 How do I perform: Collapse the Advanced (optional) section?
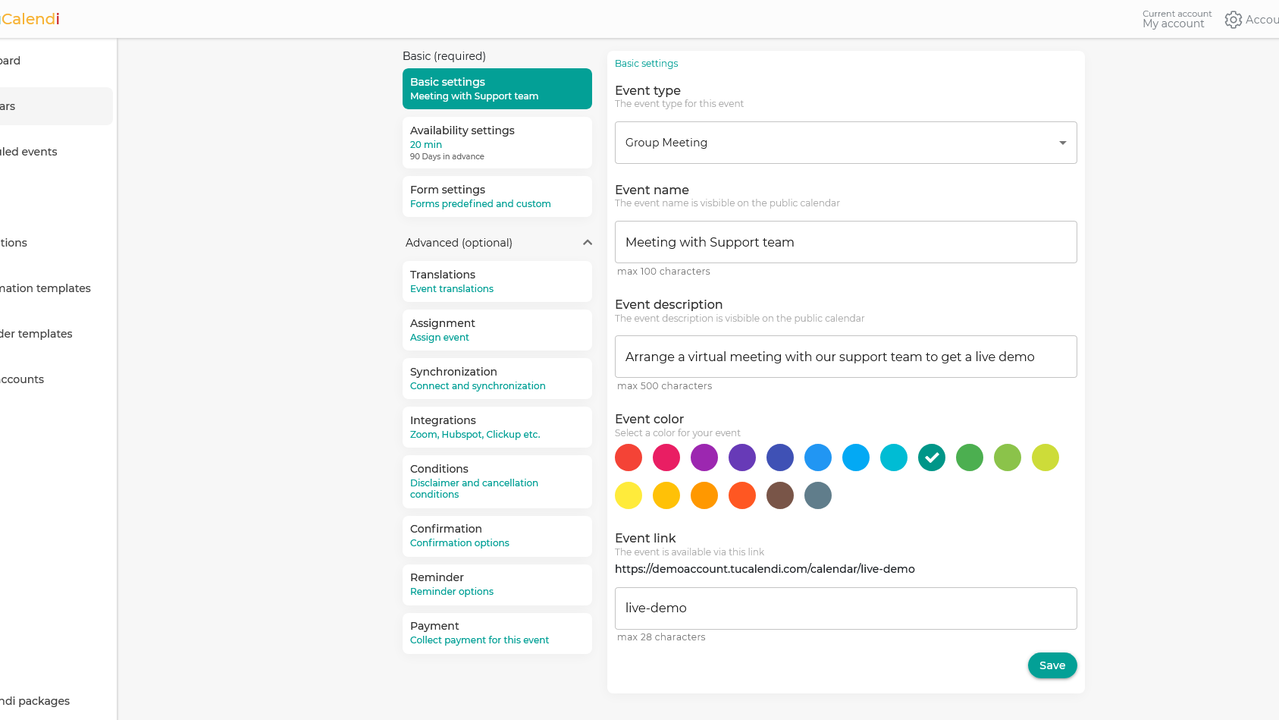click(x=587, y=243)
